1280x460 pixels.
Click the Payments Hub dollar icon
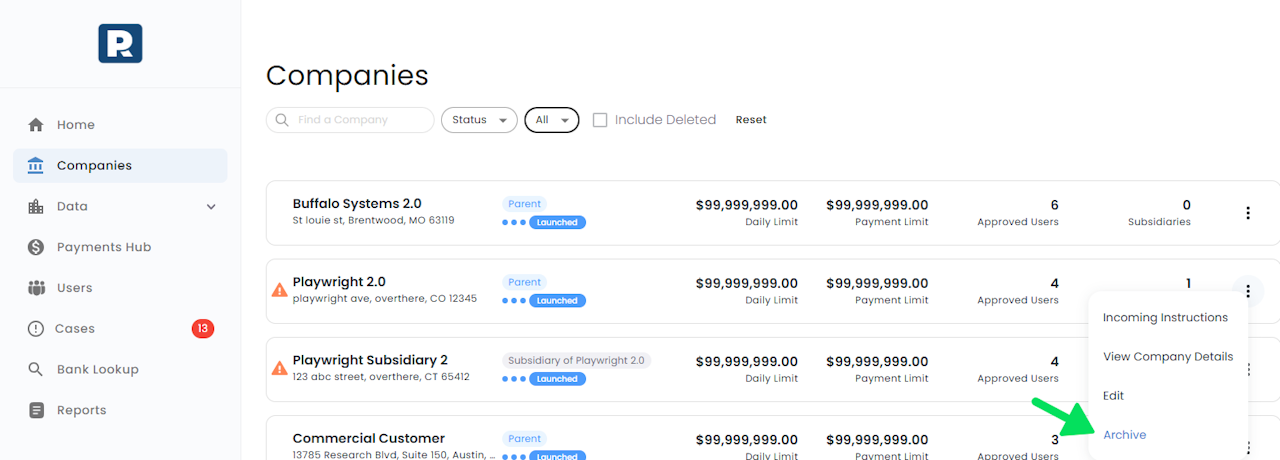tap(36, 247)
